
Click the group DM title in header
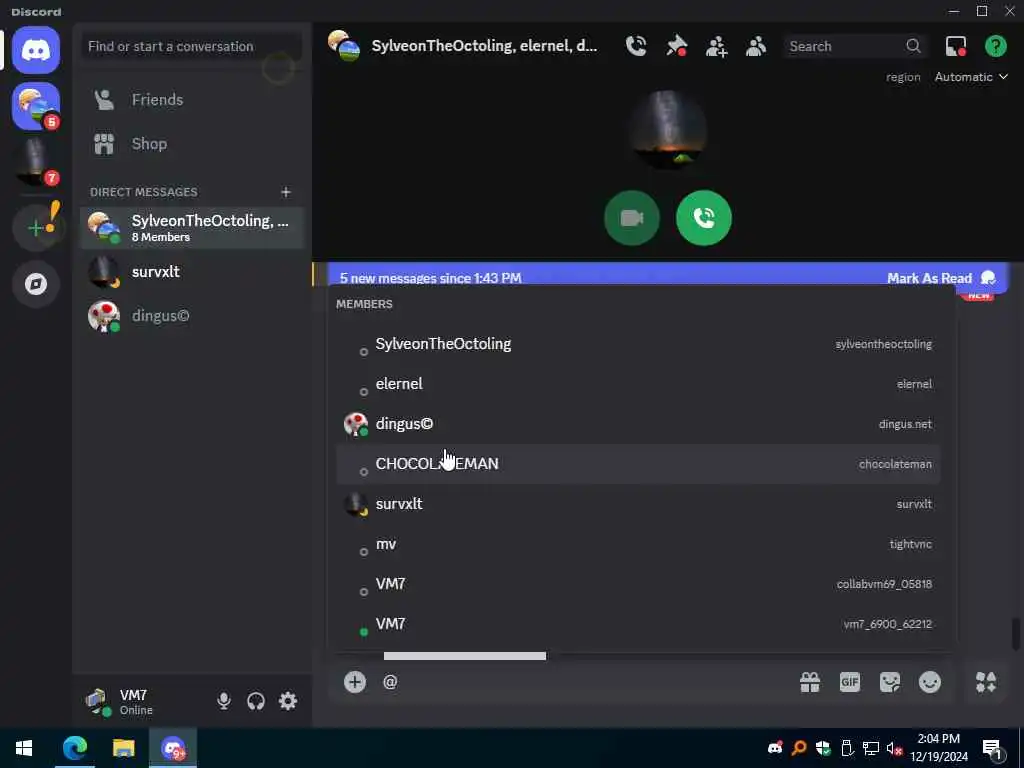click(484, 46)
